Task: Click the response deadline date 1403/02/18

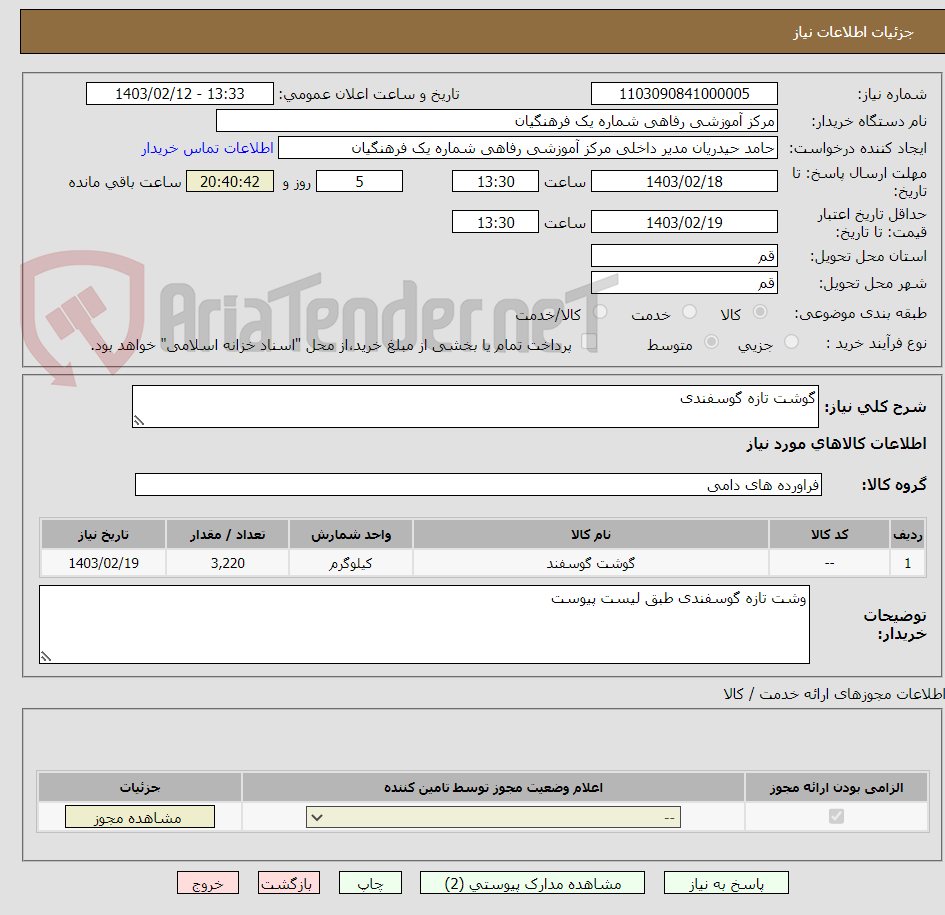Action: [x=684, y=181]
